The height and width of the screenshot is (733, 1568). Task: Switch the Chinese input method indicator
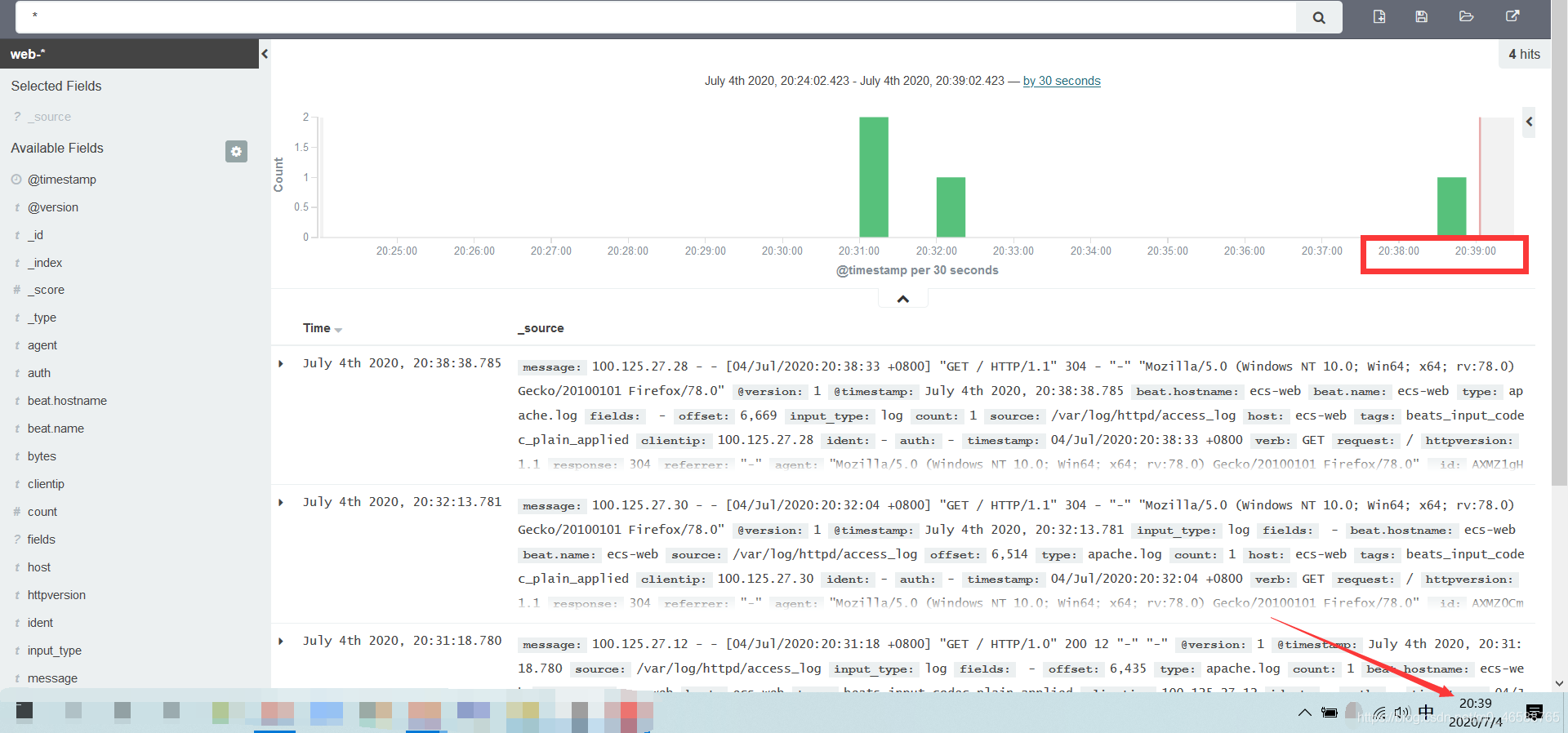pyautogui.click(x=1426, y=713)
